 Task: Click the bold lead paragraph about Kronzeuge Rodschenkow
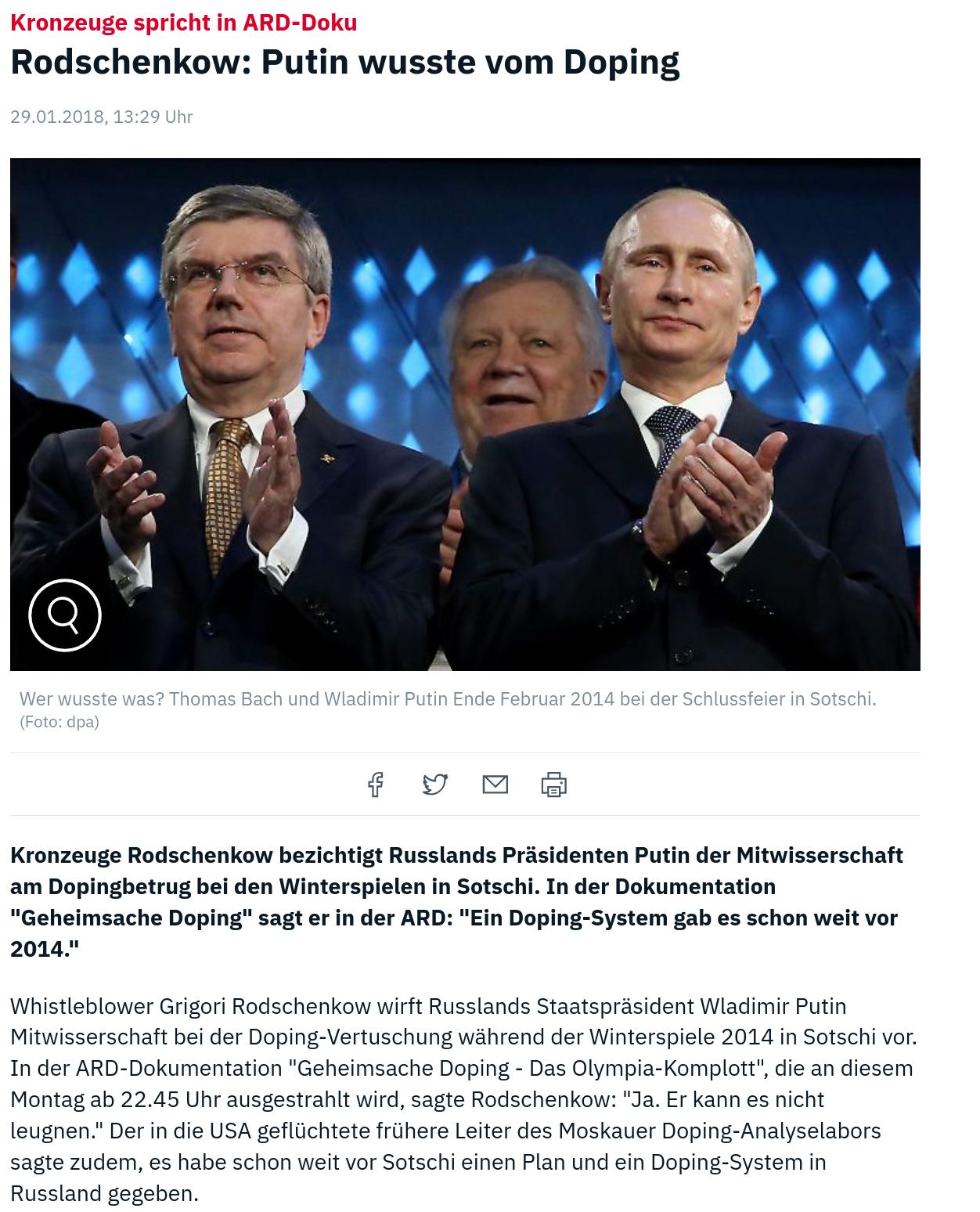click(456, 902)
